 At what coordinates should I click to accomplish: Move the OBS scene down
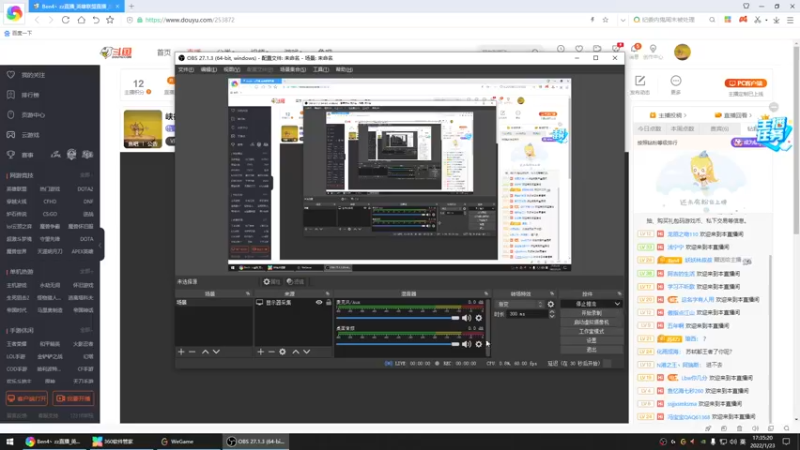click(216, 352)
